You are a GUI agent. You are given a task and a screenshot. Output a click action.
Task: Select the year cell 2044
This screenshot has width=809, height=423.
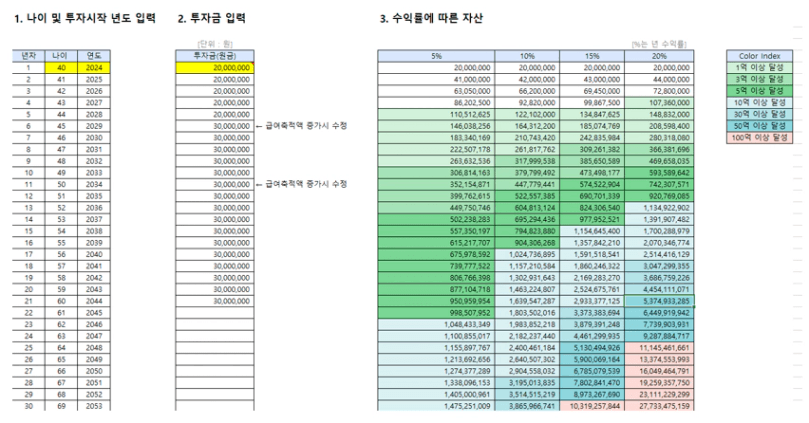tap(94, 301)
